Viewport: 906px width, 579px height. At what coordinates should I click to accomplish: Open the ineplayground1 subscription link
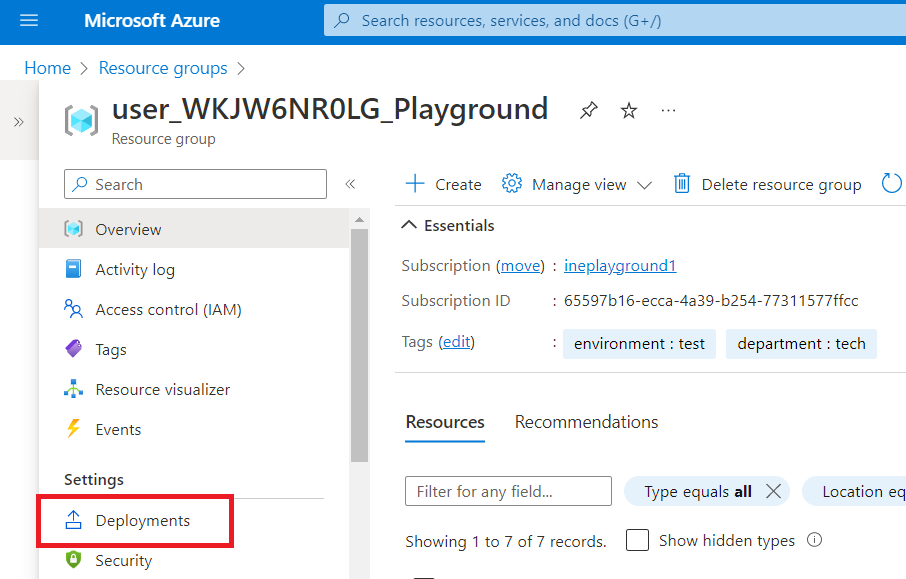click(620, 266)
